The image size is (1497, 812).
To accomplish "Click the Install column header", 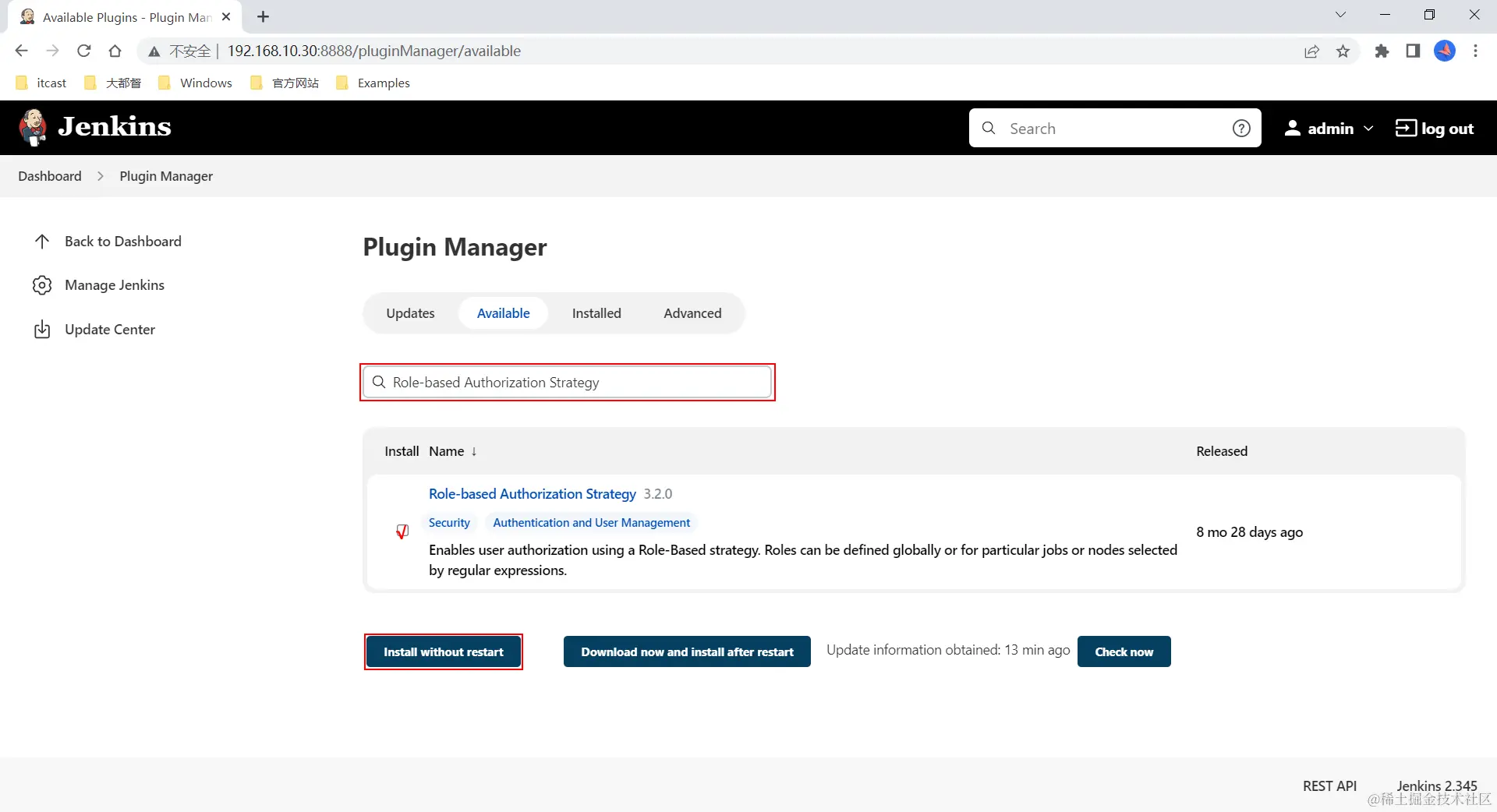I will [x=402, y=451].
